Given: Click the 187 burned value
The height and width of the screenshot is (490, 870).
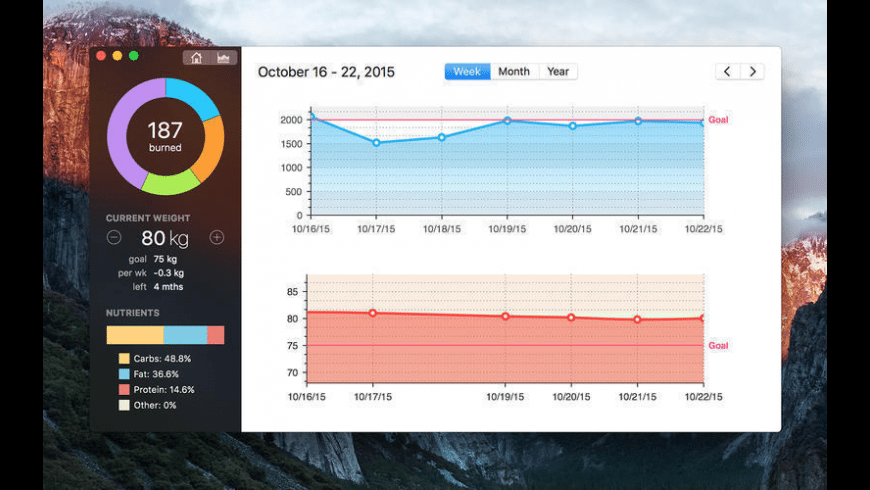Looking at the screenshot, I should (165, 137).
